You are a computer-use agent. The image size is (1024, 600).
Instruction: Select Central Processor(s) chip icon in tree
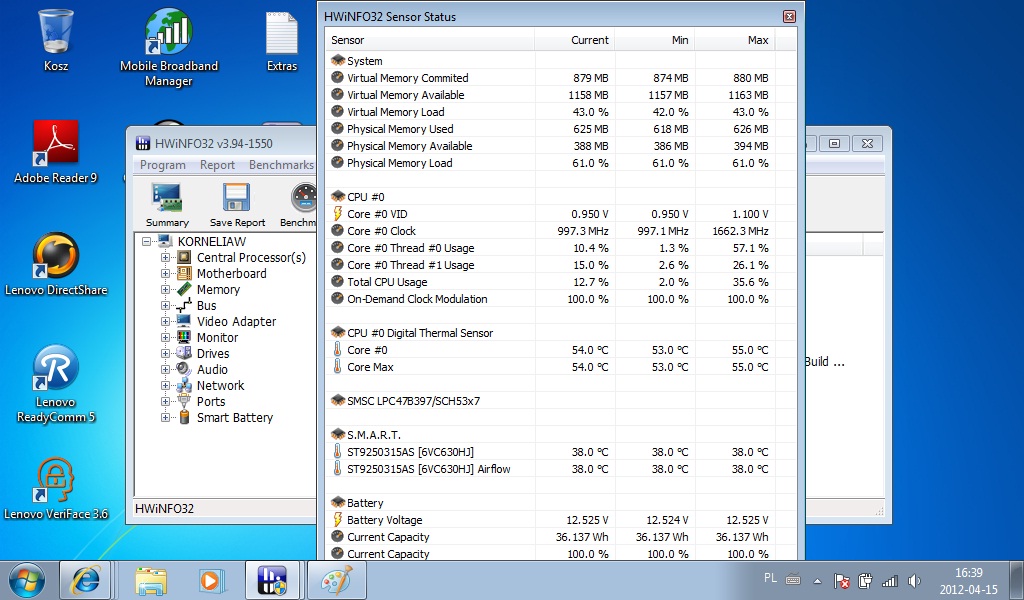[x=185, y=257]
